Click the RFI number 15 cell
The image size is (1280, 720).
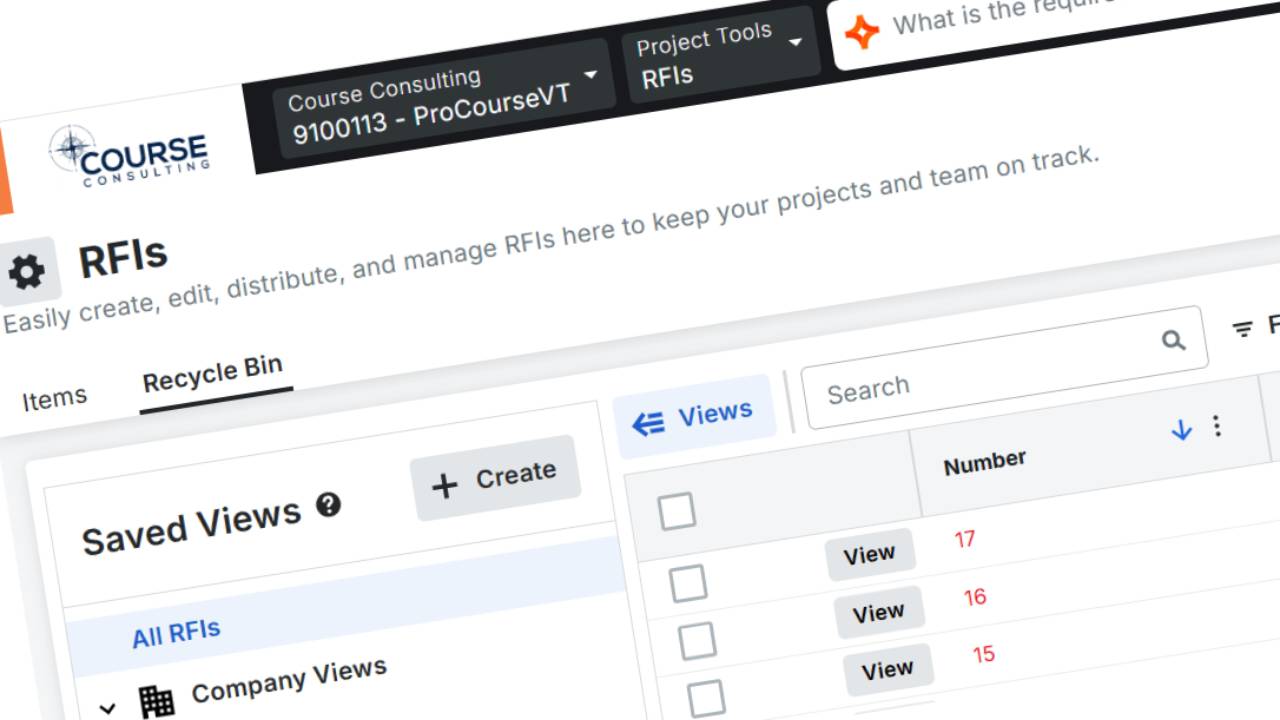click(983, 654)
